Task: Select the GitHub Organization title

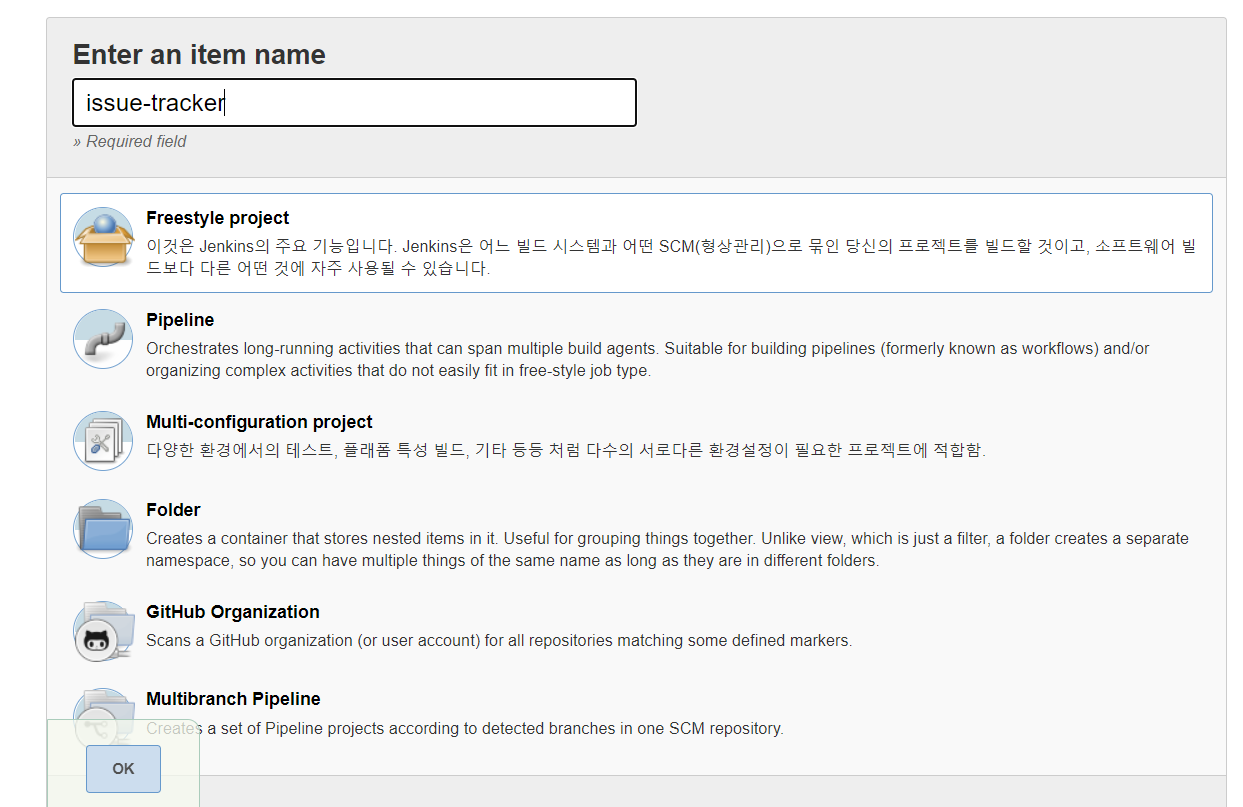Action: [x=233, y=612]
